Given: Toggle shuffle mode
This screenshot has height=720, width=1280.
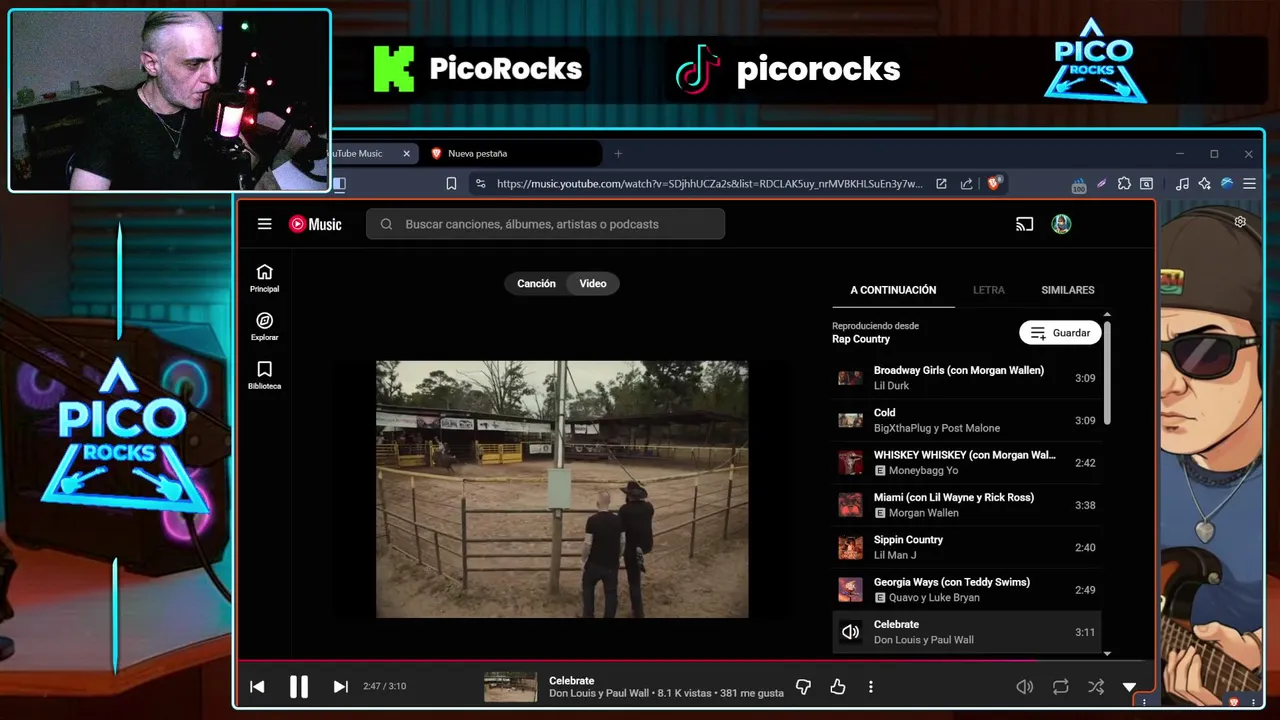Looking at the screenshot, I should [x=1096, y=686].
